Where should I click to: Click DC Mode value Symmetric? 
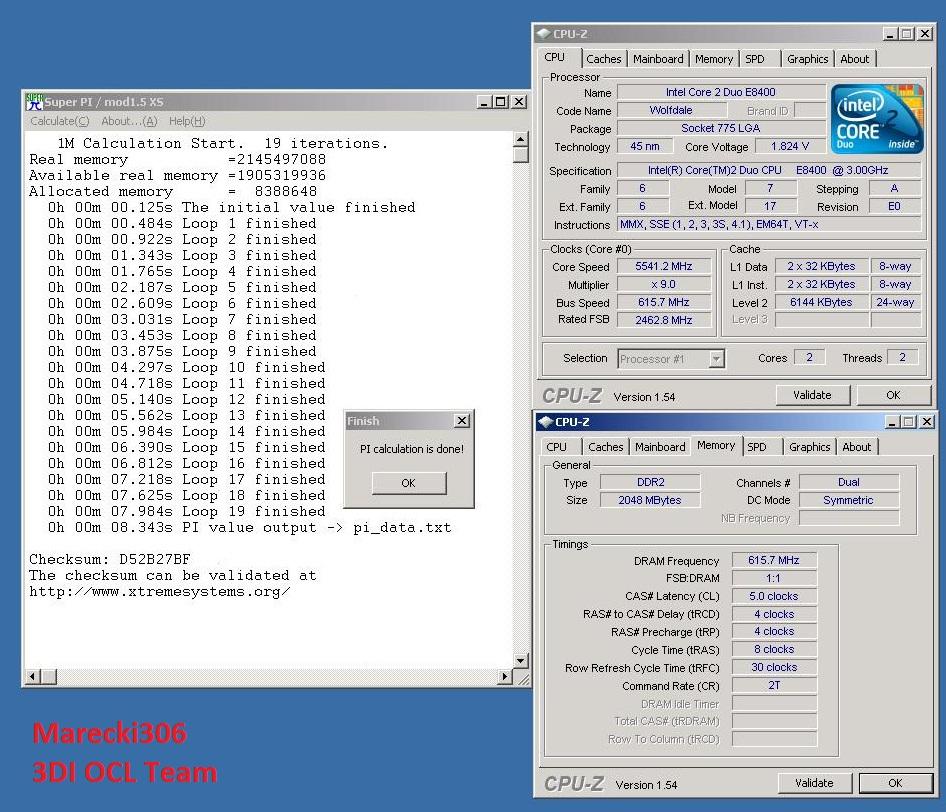849,500
